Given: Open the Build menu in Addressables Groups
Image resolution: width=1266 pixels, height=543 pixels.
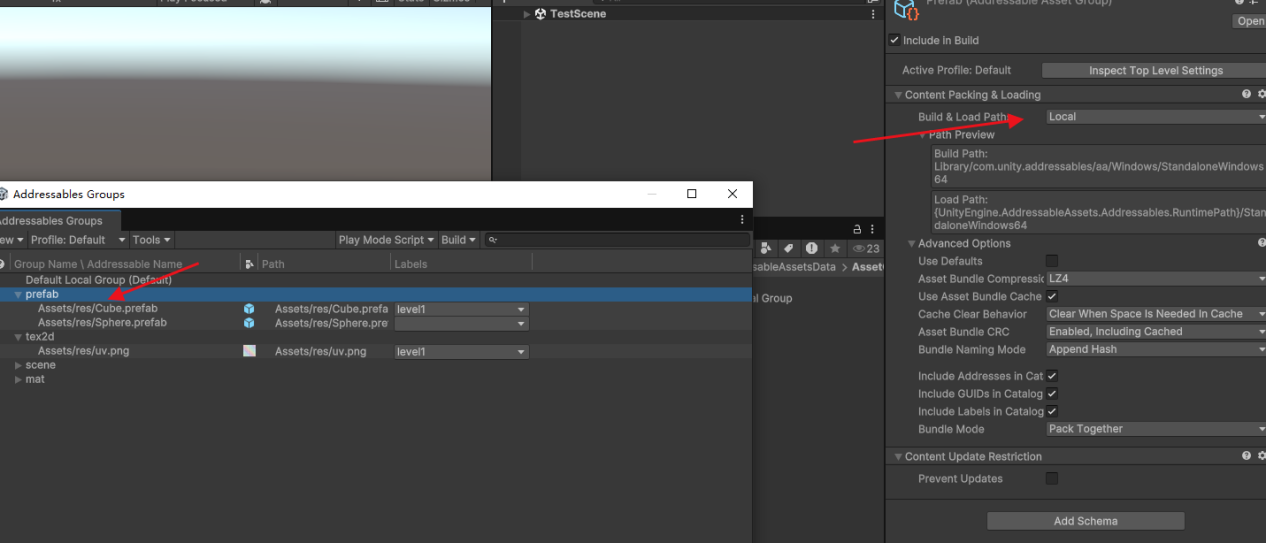Looking at the screenshot, I should click(x=459, y=240).
